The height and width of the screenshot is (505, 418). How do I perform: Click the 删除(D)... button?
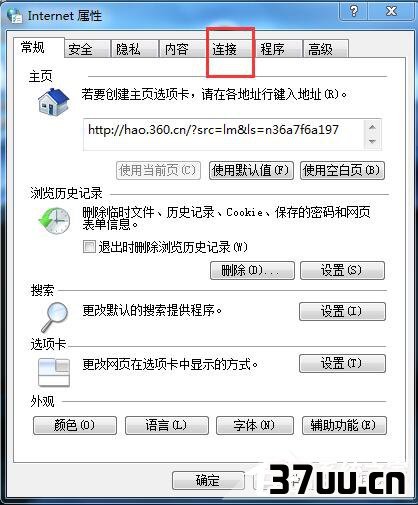[x=252, y=270]
